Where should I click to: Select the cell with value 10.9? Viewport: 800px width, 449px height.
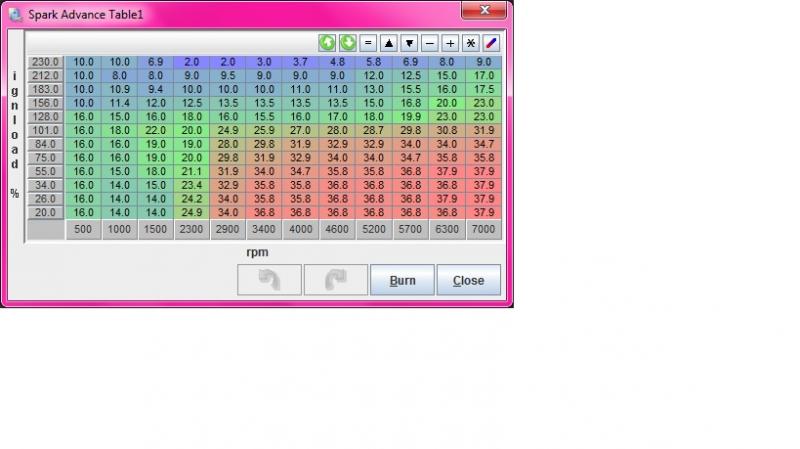coord(119,89)
